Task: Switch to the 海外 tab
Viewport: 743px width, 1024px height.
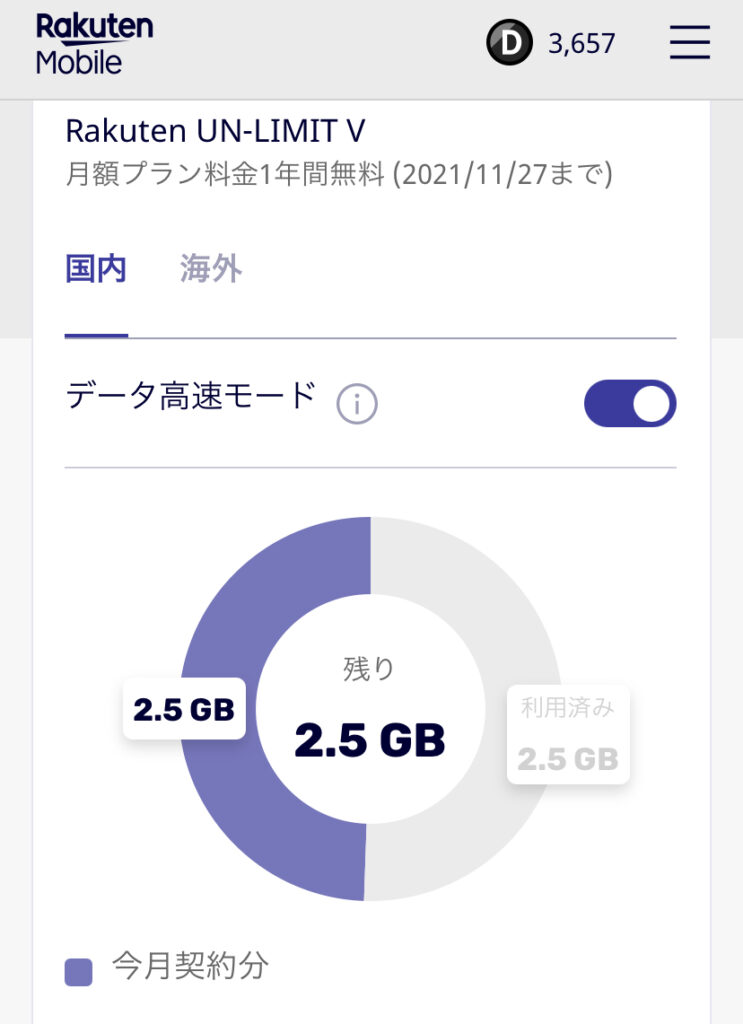Action: click(x=211, y=270)
